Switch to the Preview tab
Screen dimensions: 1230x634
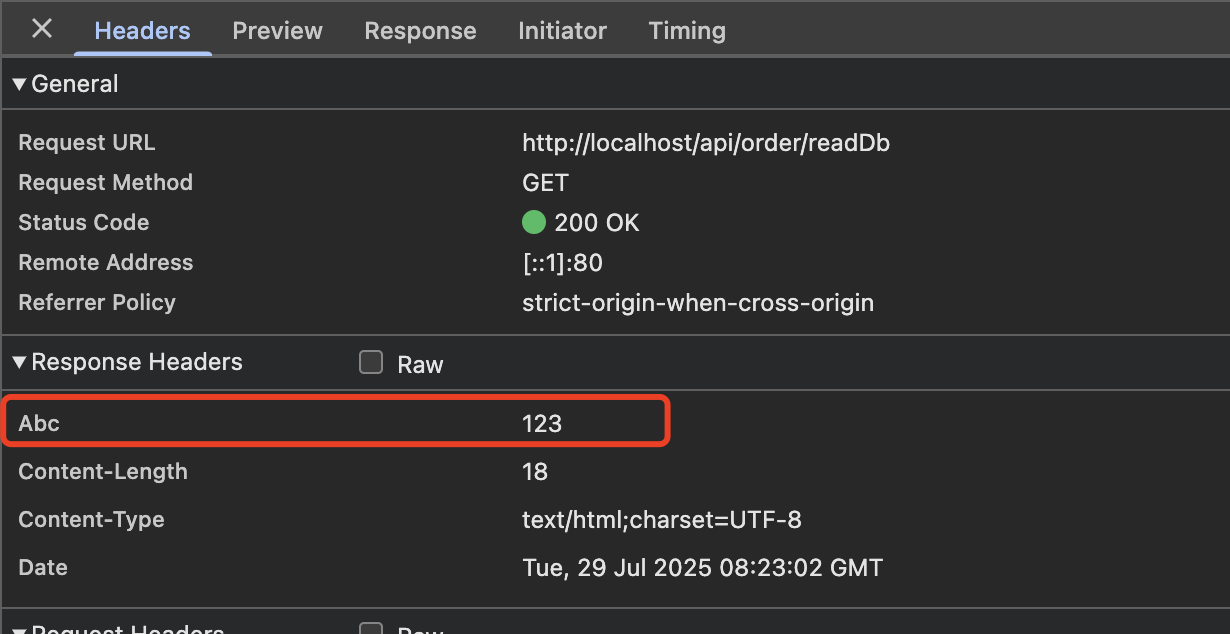pyautogui.click(x=277, y=31)
